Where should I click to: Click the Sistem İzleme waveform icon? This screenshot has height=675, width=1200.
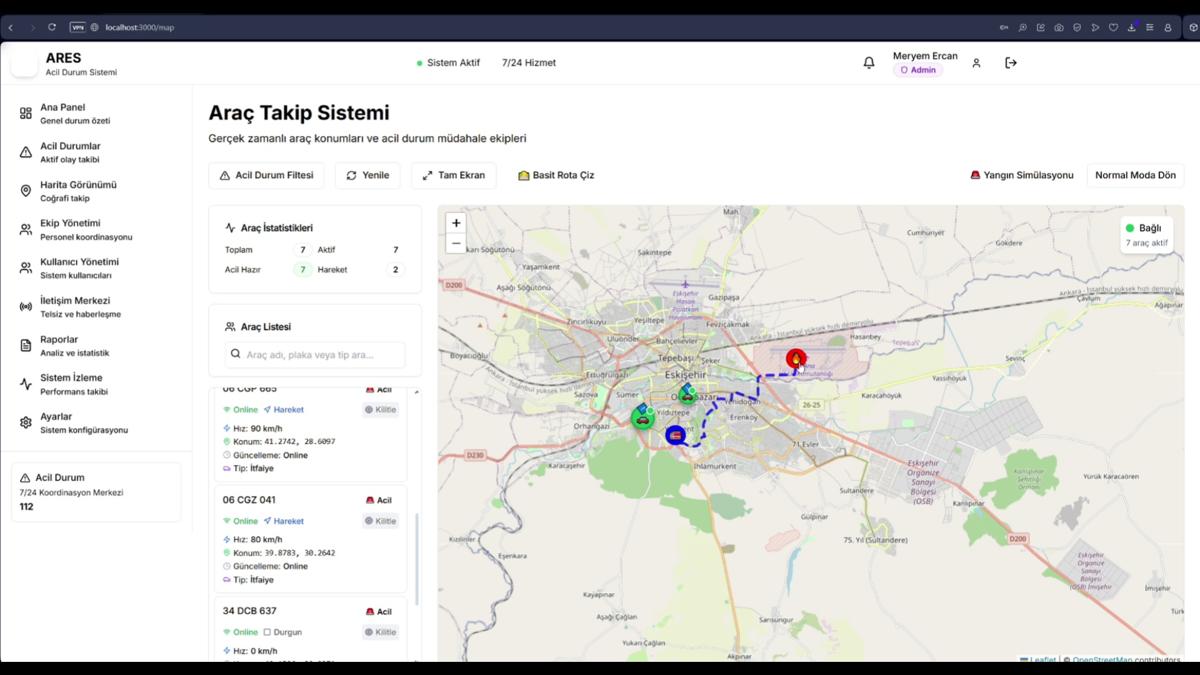tap(24, 383)
